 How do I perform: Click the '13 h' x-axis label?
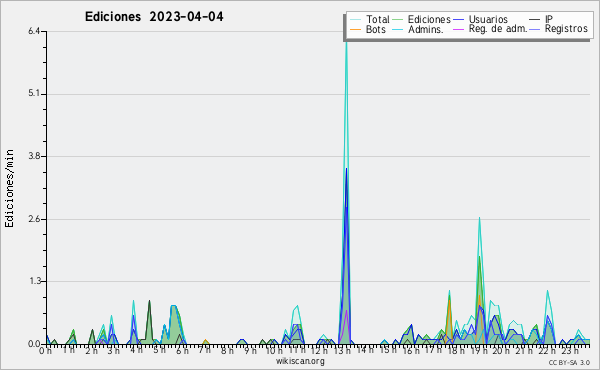pyautogui.click(x=342, y=351)
